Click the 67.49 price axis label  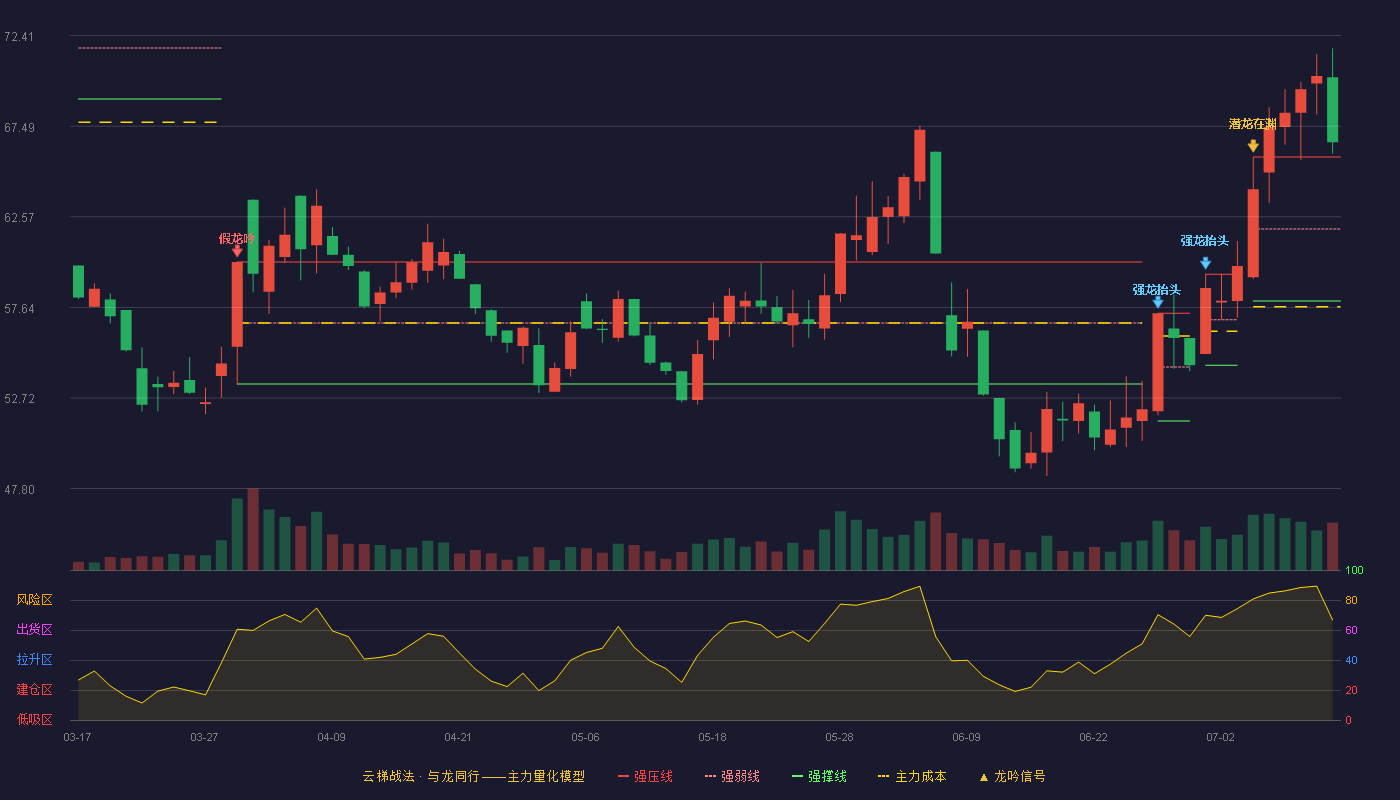(x=19, y=128)
